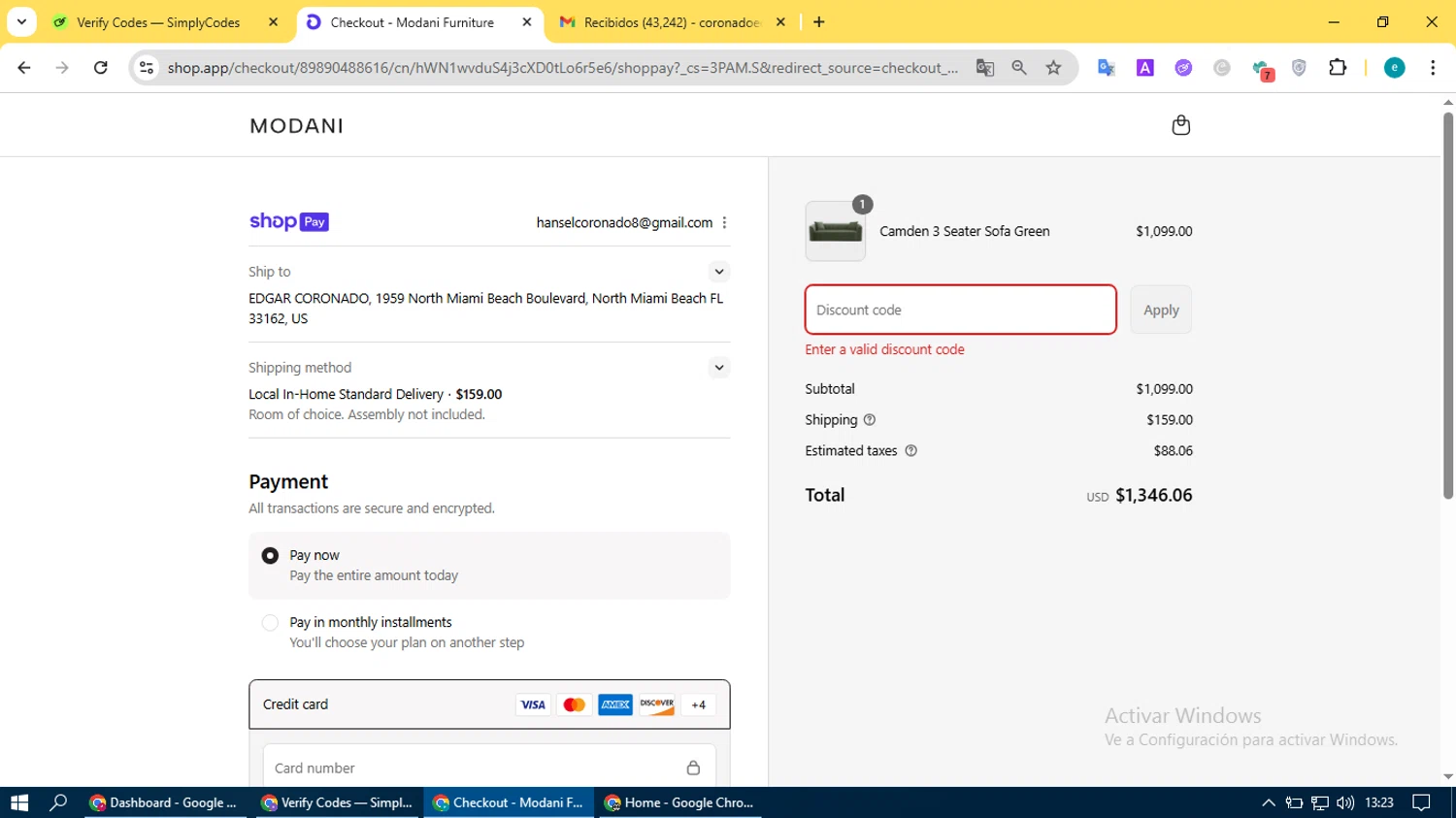
Task: Close the Gmail Recibidos tab
Action: pos(780,22)
